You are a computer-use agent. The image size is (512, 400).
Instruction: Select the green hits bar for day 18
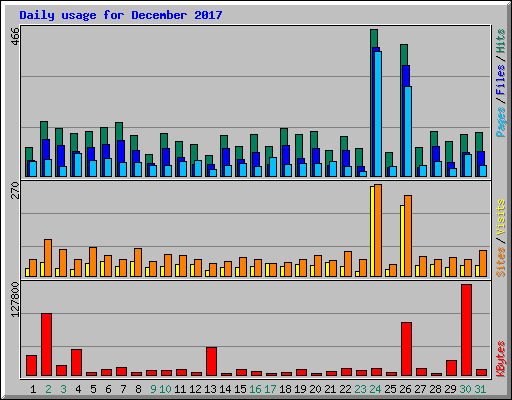click(x=284, y=137)
